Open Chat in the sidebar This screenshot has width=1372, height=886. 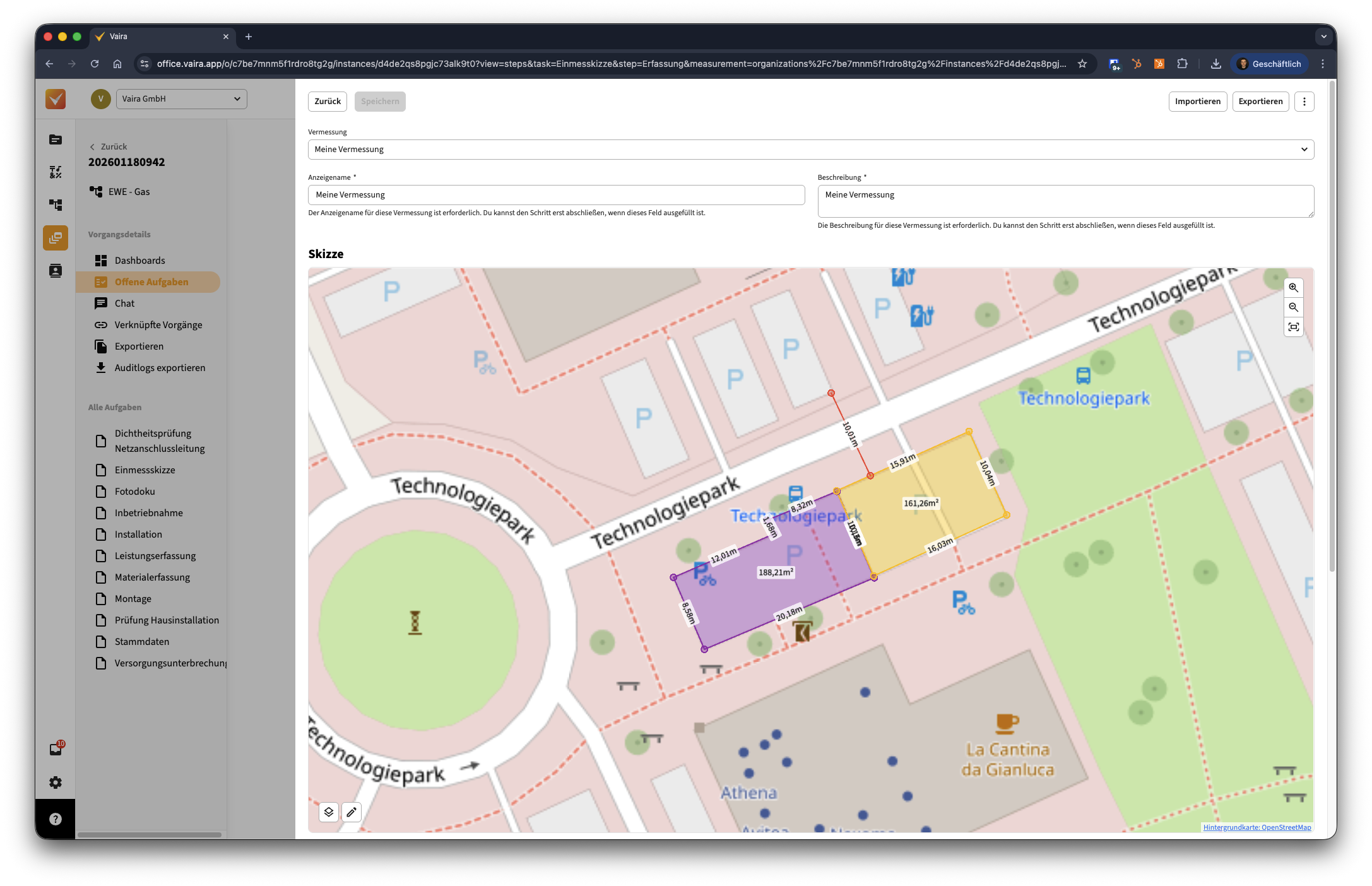[124, 304]
